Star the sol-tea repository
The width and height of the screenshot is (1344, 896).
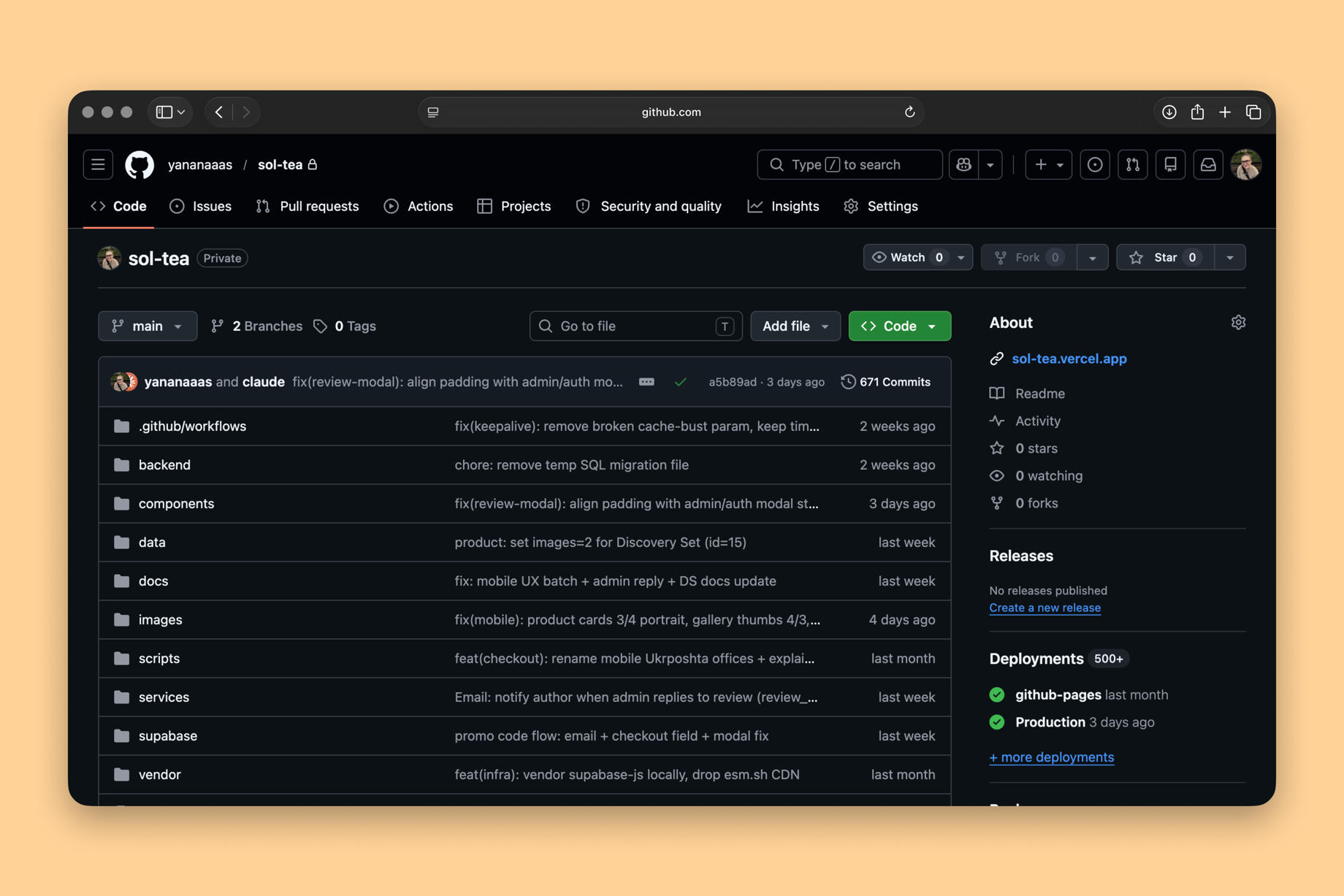1165,257
